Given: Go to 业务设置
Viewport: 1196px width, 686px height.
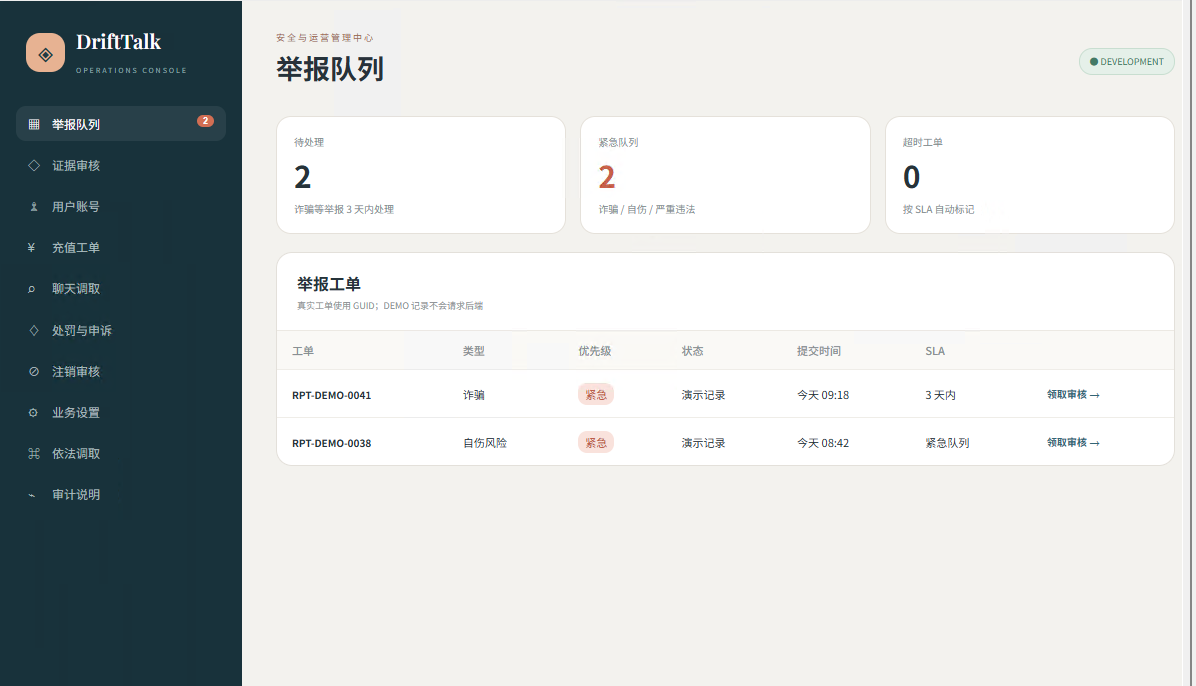Looking at the screenshot, I should click(x=121, y=413).
